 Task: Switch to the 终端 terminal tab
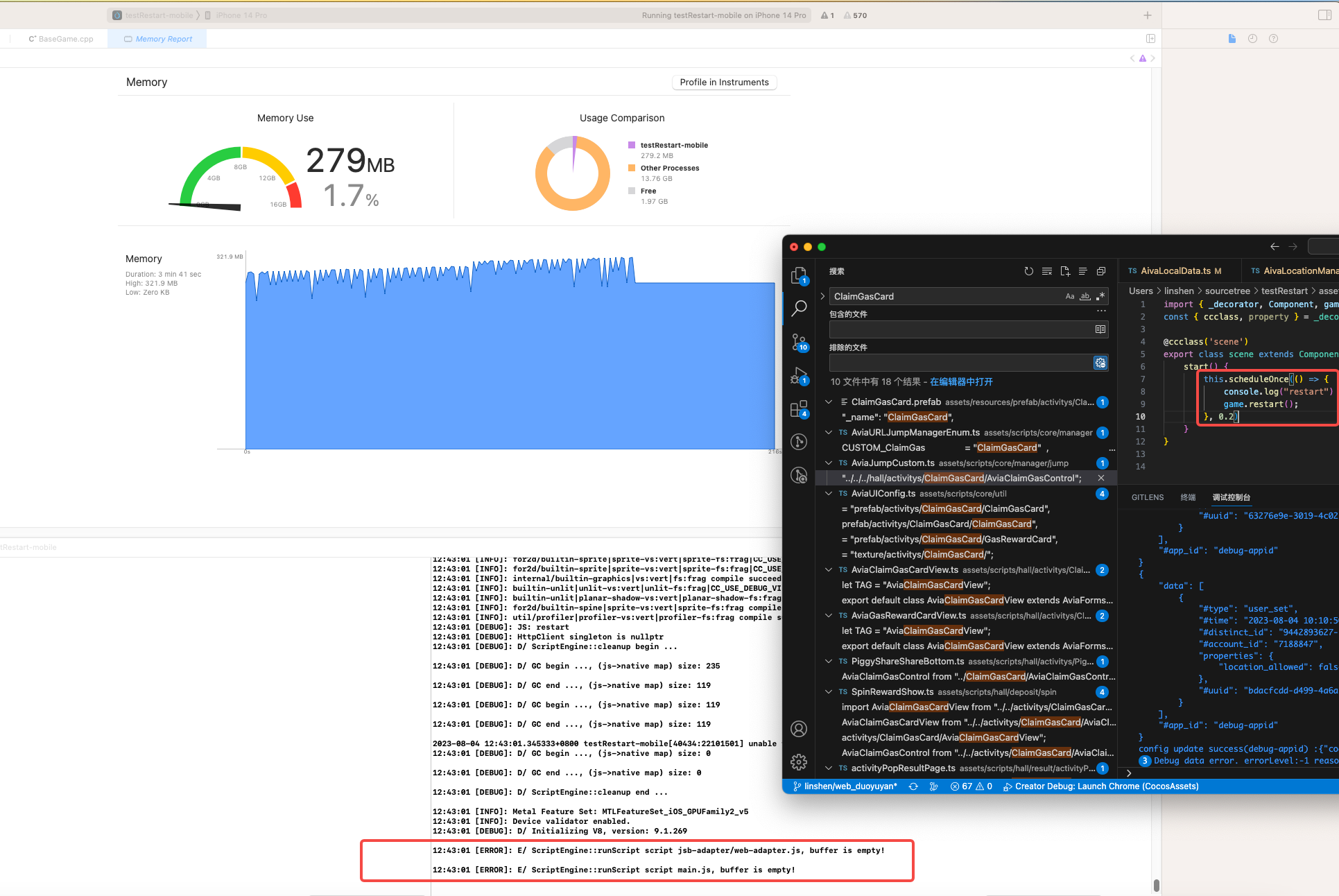[1188, 497]
